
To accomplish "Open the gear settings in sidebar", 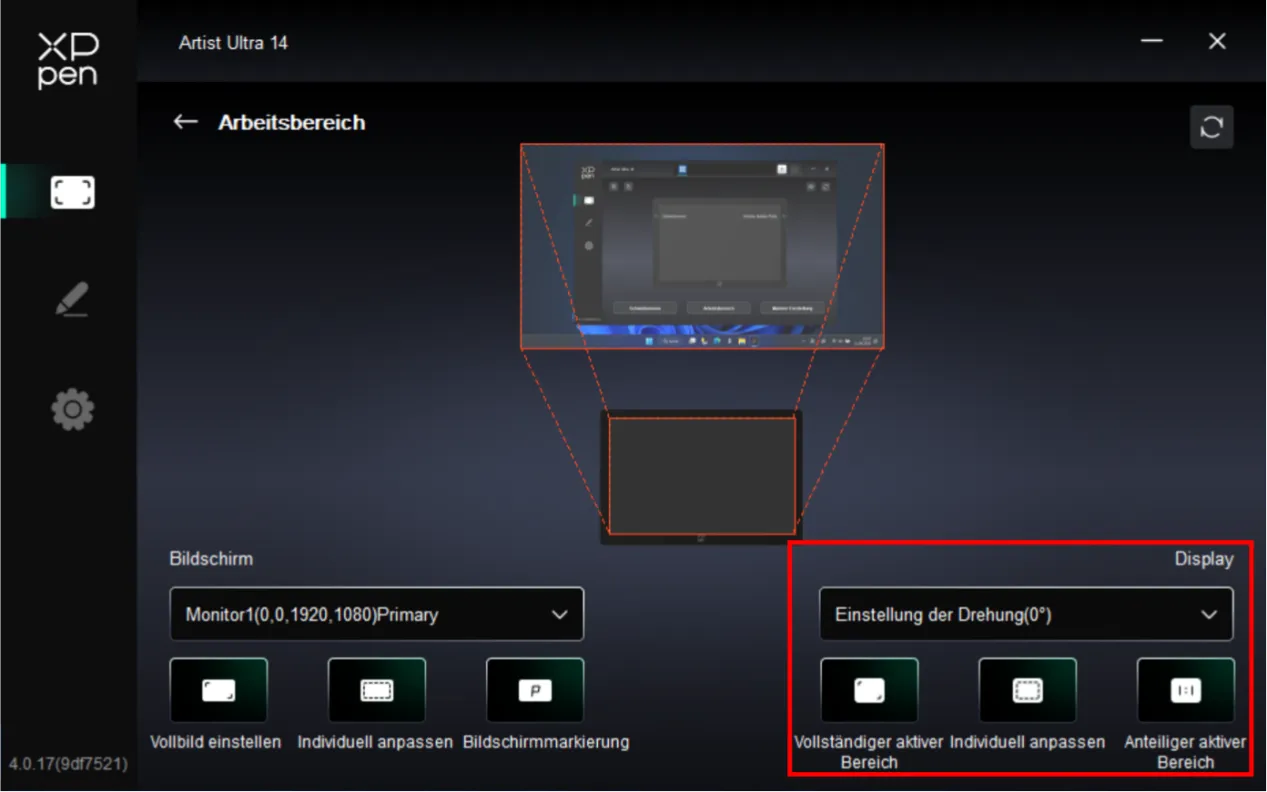I will pyautogui.click(x=72, y=410).
